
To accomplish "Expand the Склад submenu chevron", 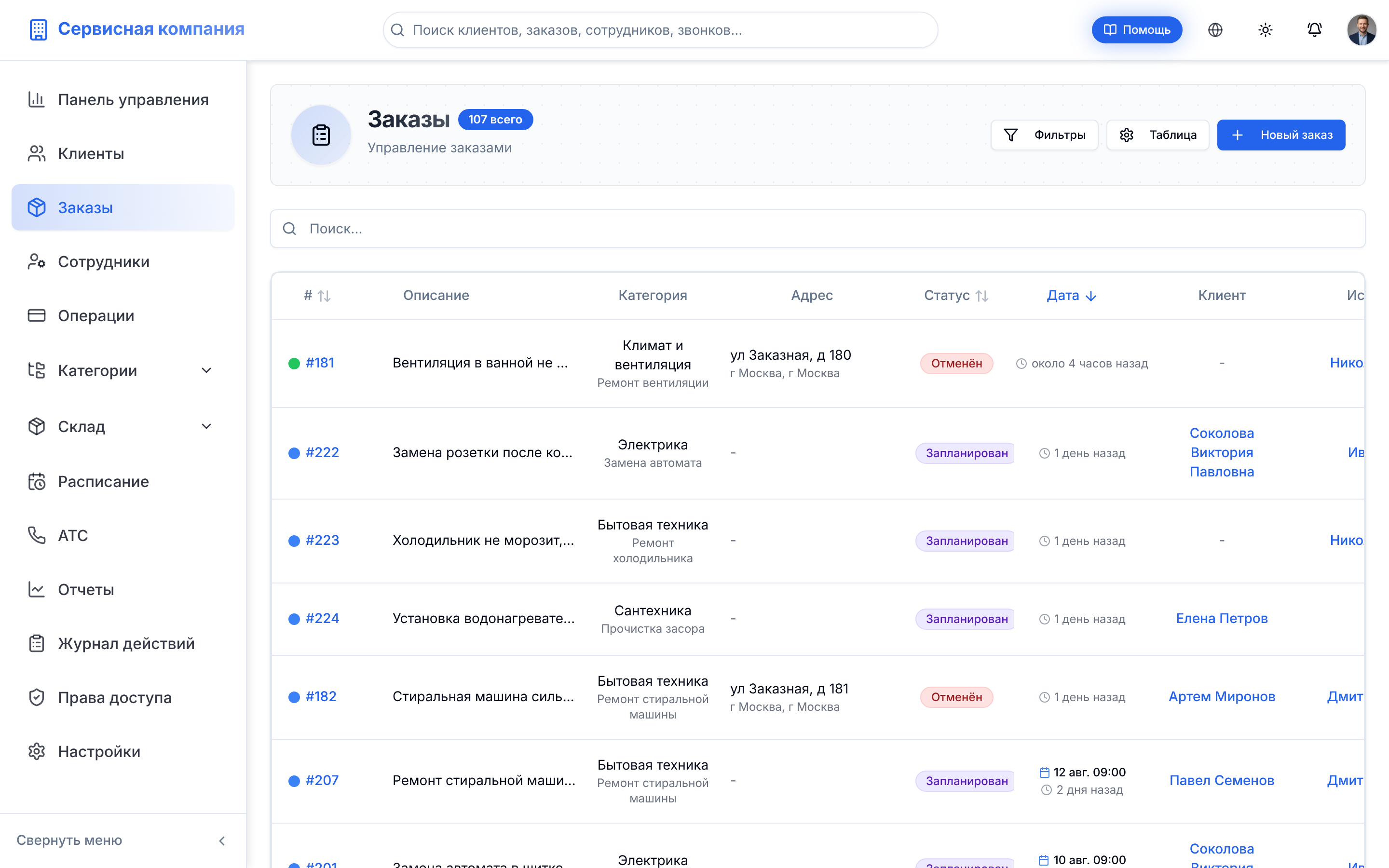I will click(x=206, y=426).
